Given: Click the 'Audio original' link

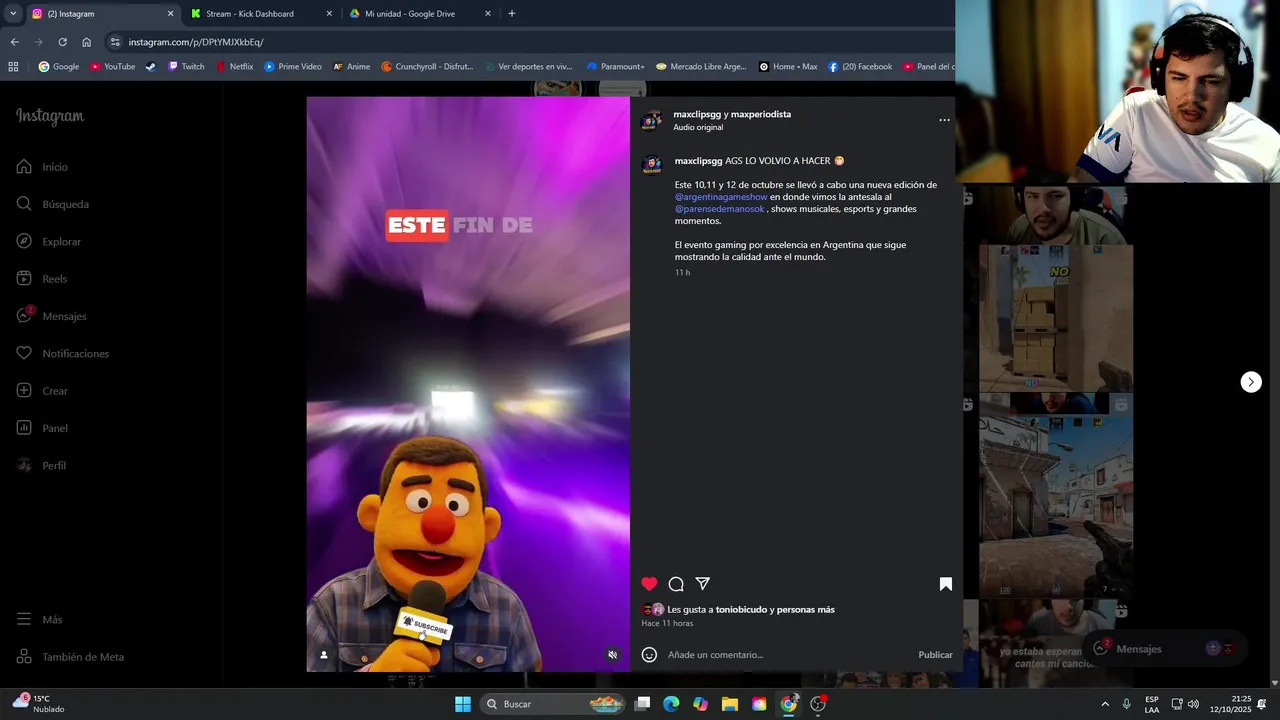Looking at the screenshot, I should point(698,127).
